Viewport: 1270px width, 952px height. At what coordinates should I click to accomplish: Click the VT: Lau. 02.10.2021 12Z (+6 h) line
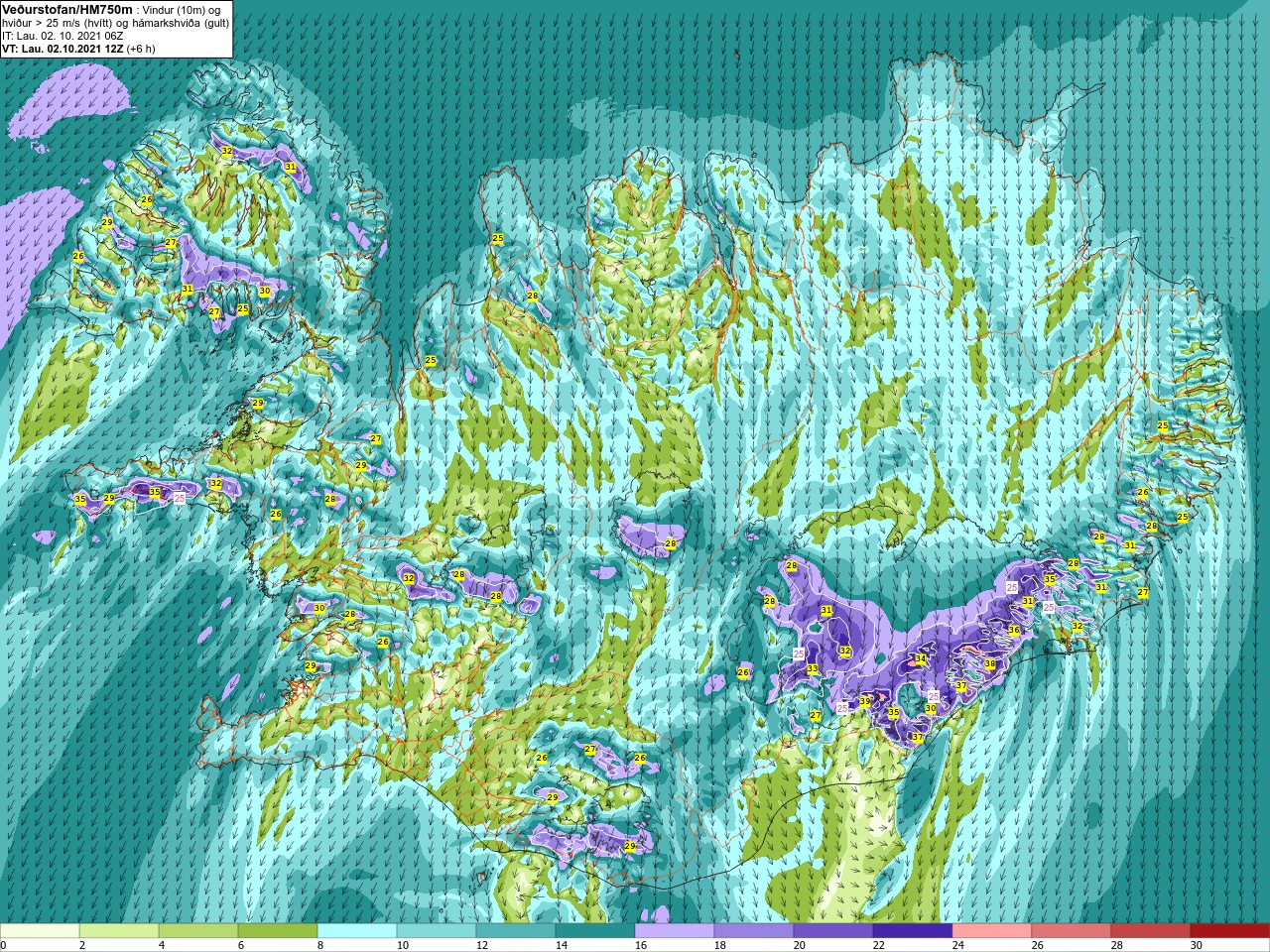[x=78, y=48]
